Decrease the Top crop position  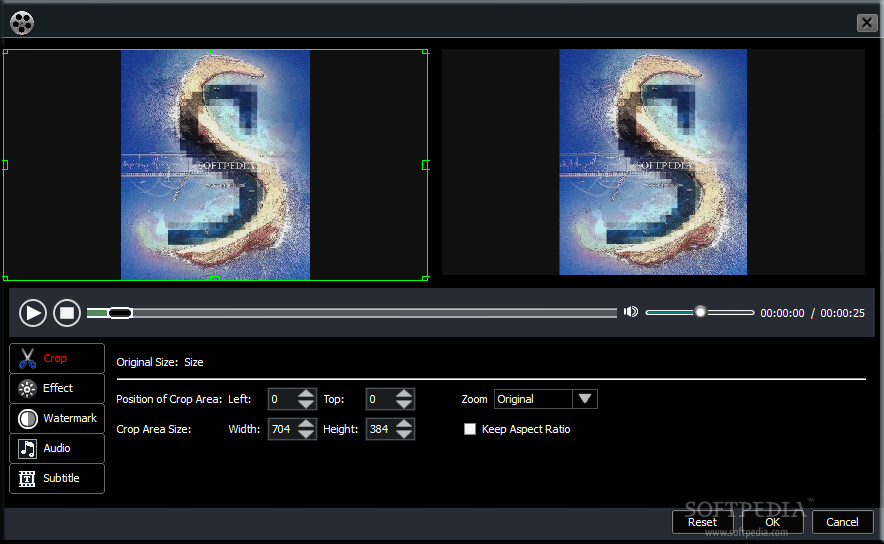[x=404, y=404]
